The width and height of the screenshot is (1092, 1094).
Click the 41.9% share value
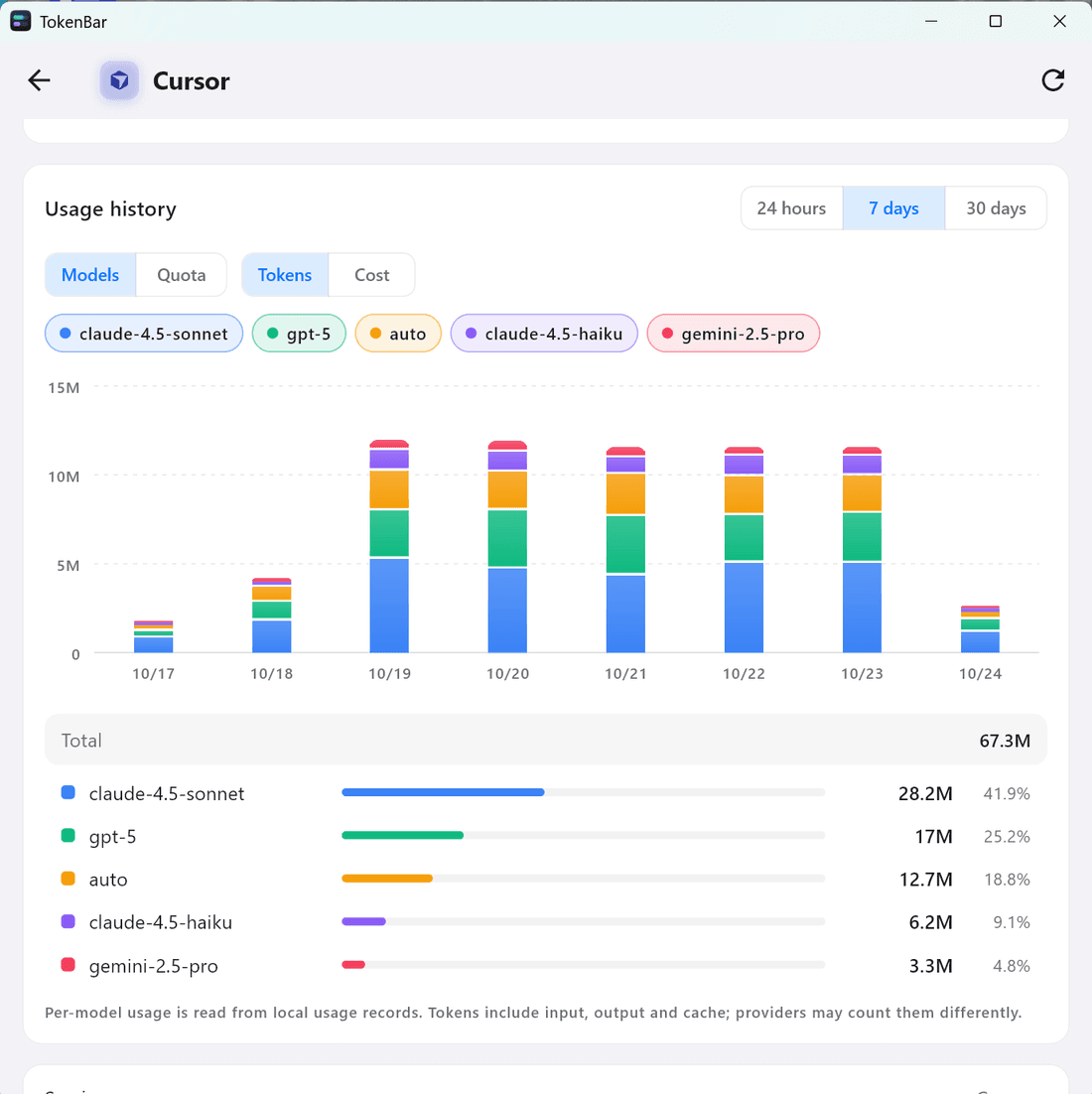point(1007,794)
